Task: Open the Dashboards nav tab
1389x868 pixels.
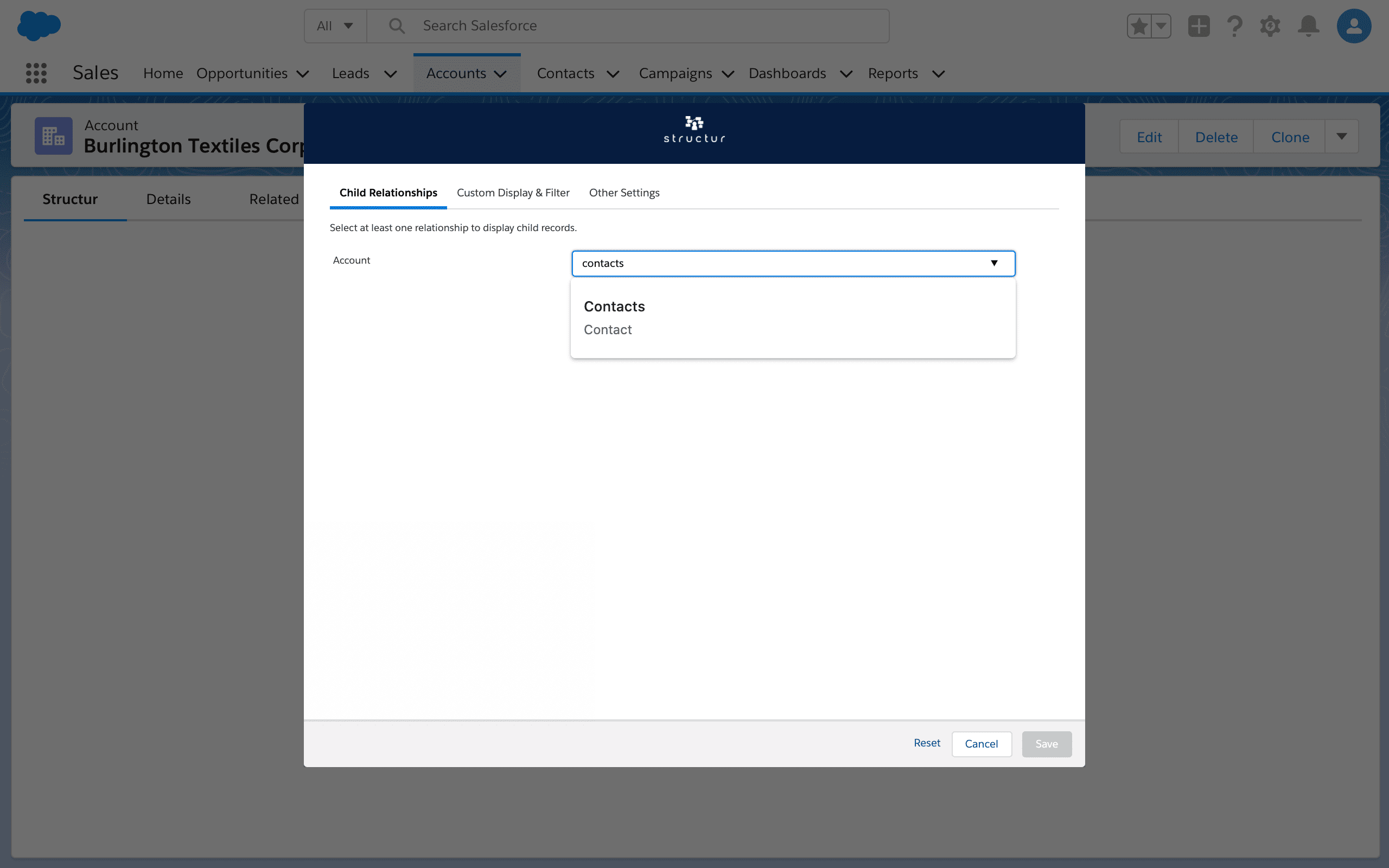Action: pos(787,73)
